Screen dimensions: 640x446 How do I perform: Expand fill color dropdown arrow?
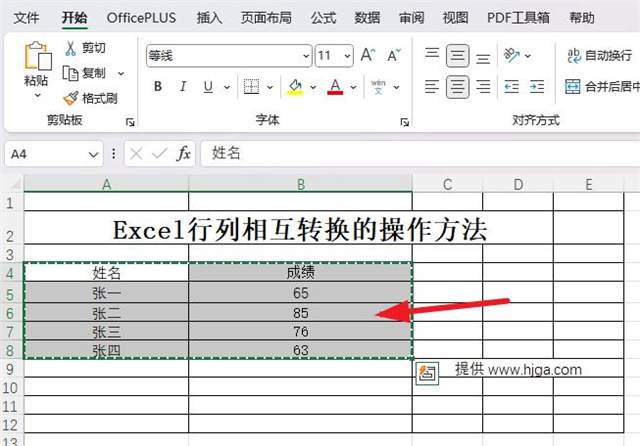pyautogui.click(x=313, y=87)
